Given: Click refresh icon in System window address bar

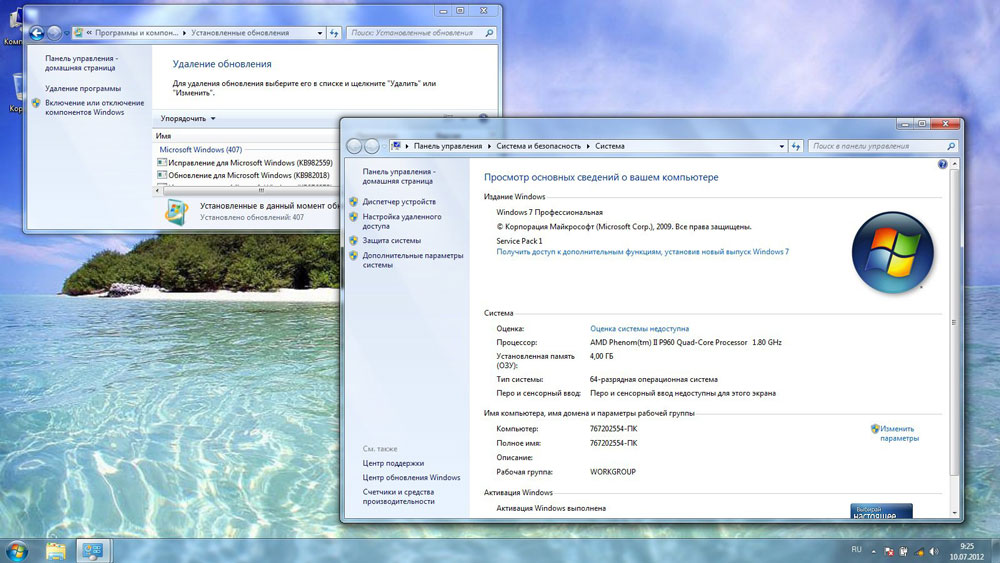Looking at the screenshot, I should pyautogui.click(x=796, y=146).
